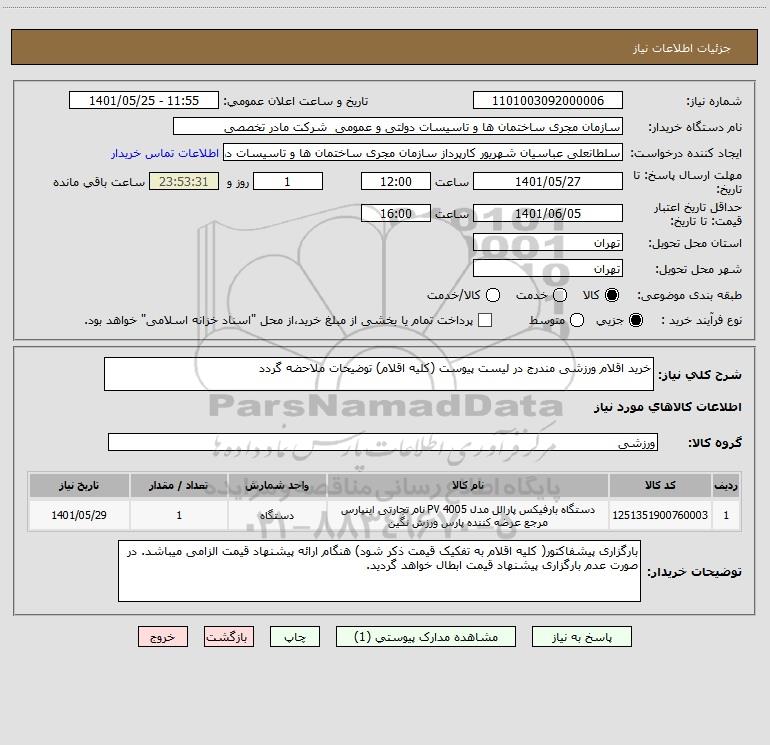Screen dimensions: 770x745
Task: Click the نام کالا column header
Action: pyautogui.click(x=468, y=485)
